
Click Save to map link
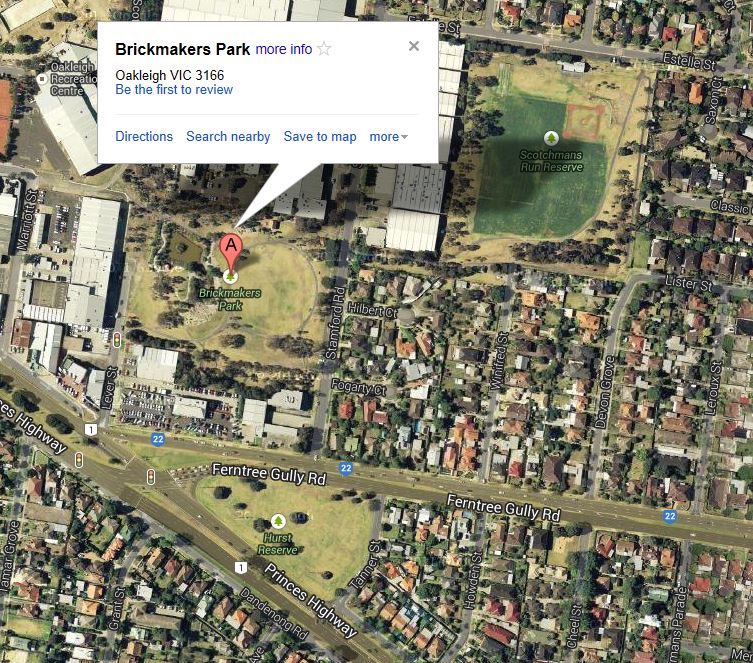(x=320, y=136)
